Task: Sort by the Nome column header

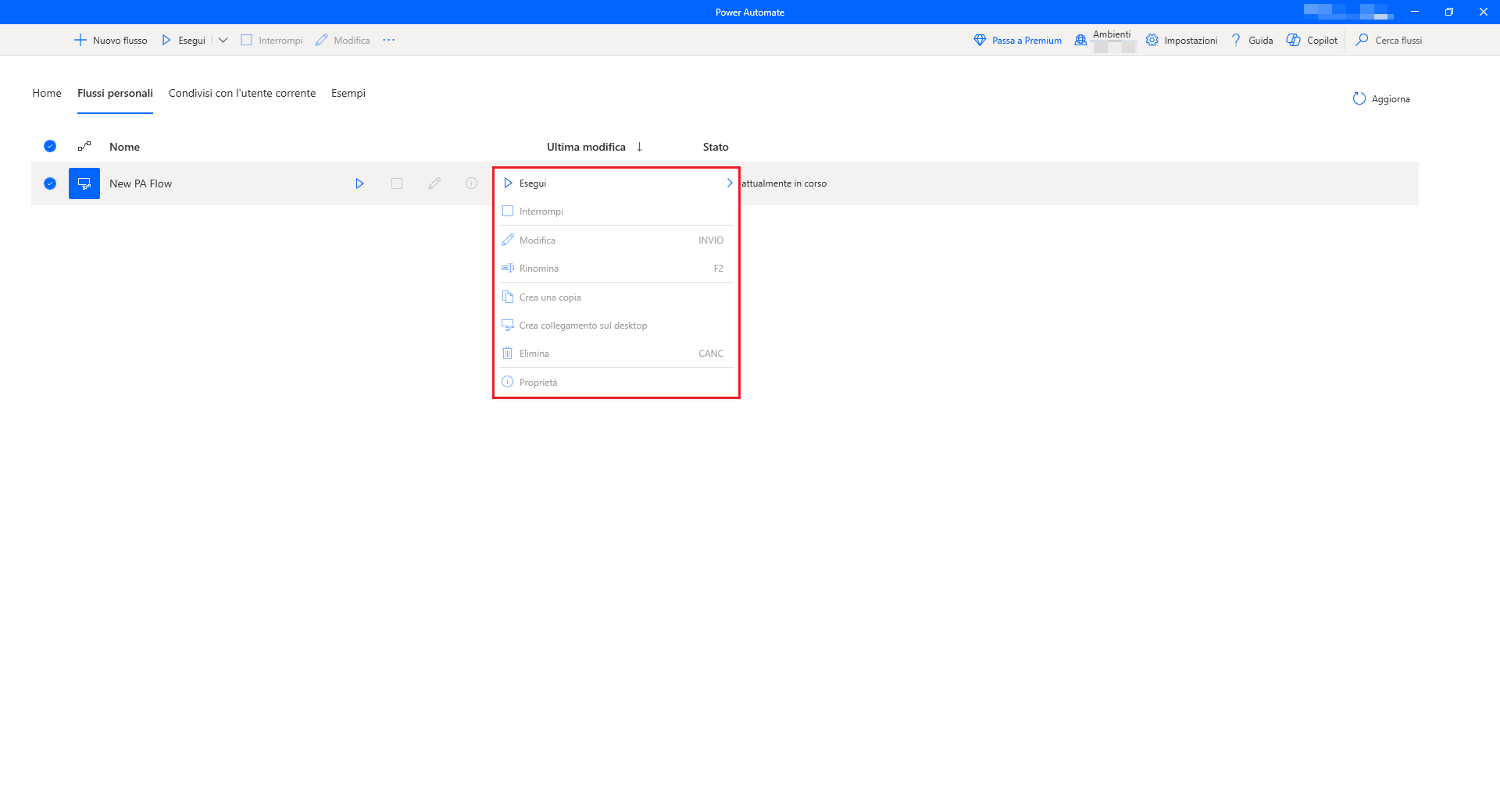Action: click(x=125, y=147)
